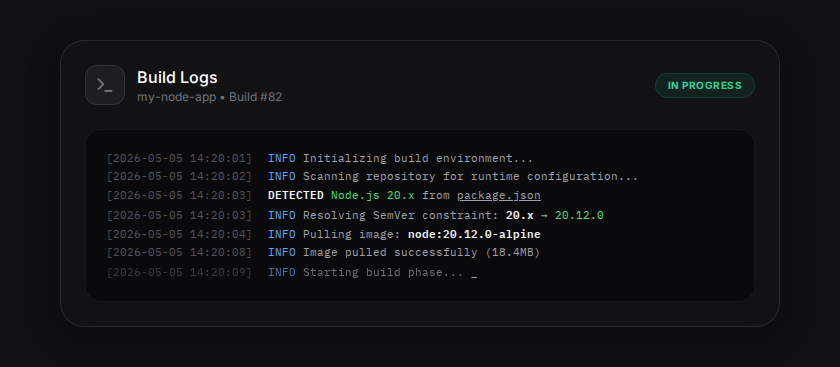
Task: Click the node:20.12.0-alpine image name
Action: pyautogui.click(x=474, y=234)
